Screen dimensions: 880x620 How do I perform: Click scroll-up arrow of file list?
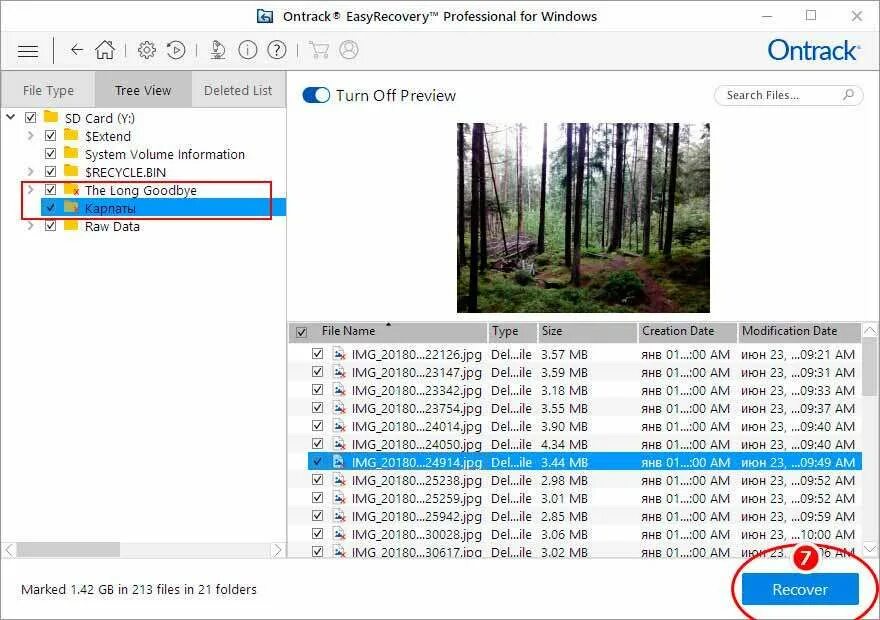869,330
